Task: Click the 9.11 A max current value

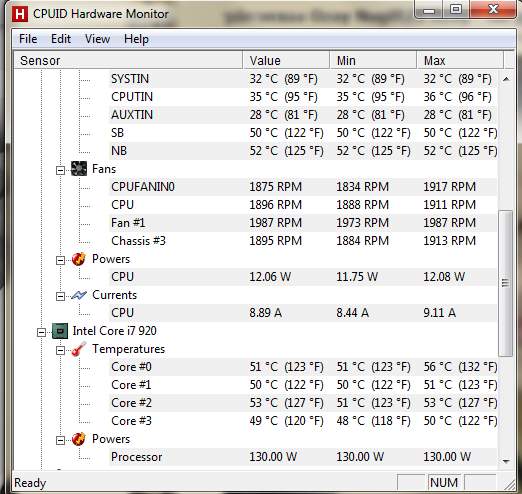Action: (x=439, y=313)
